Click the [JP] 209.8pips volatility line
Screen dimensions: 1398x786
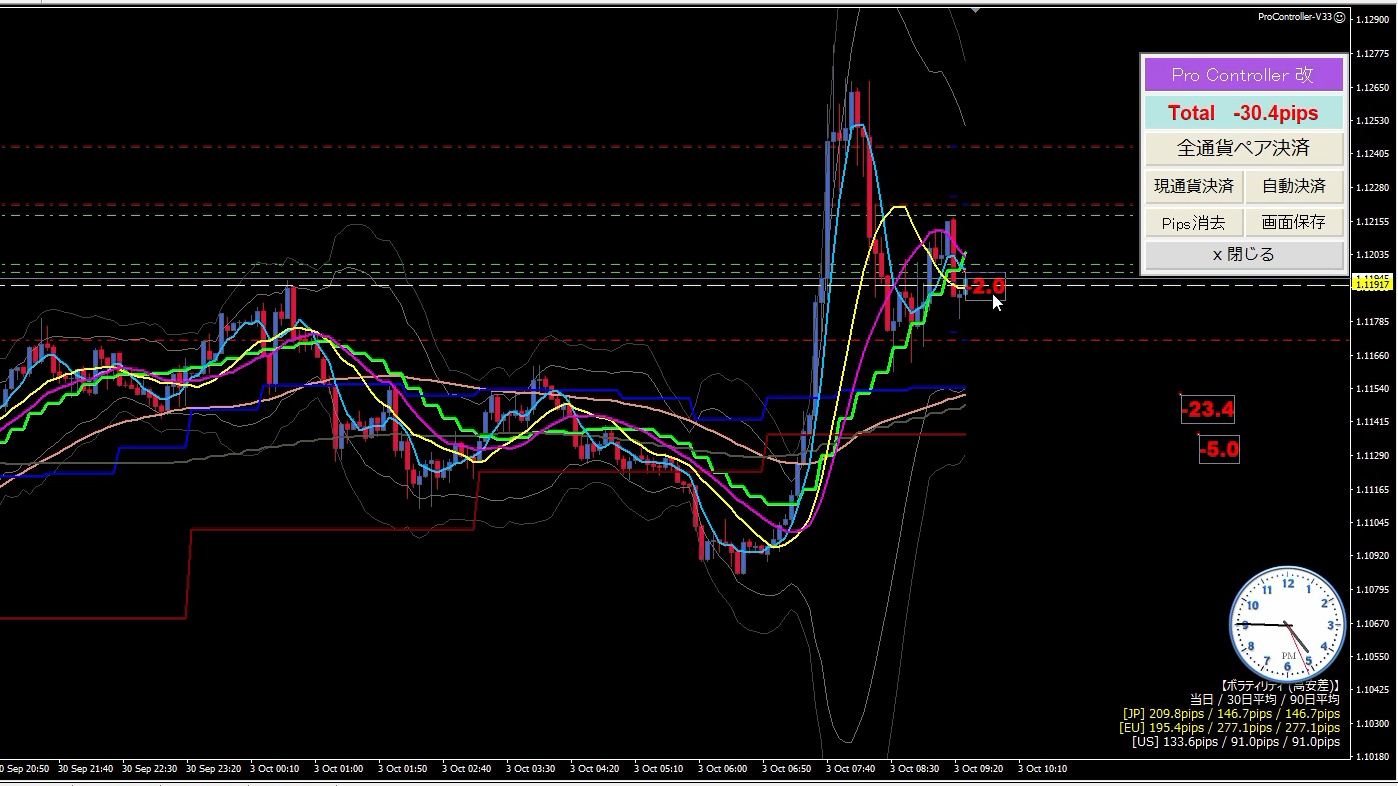[x=1231, y=714]
